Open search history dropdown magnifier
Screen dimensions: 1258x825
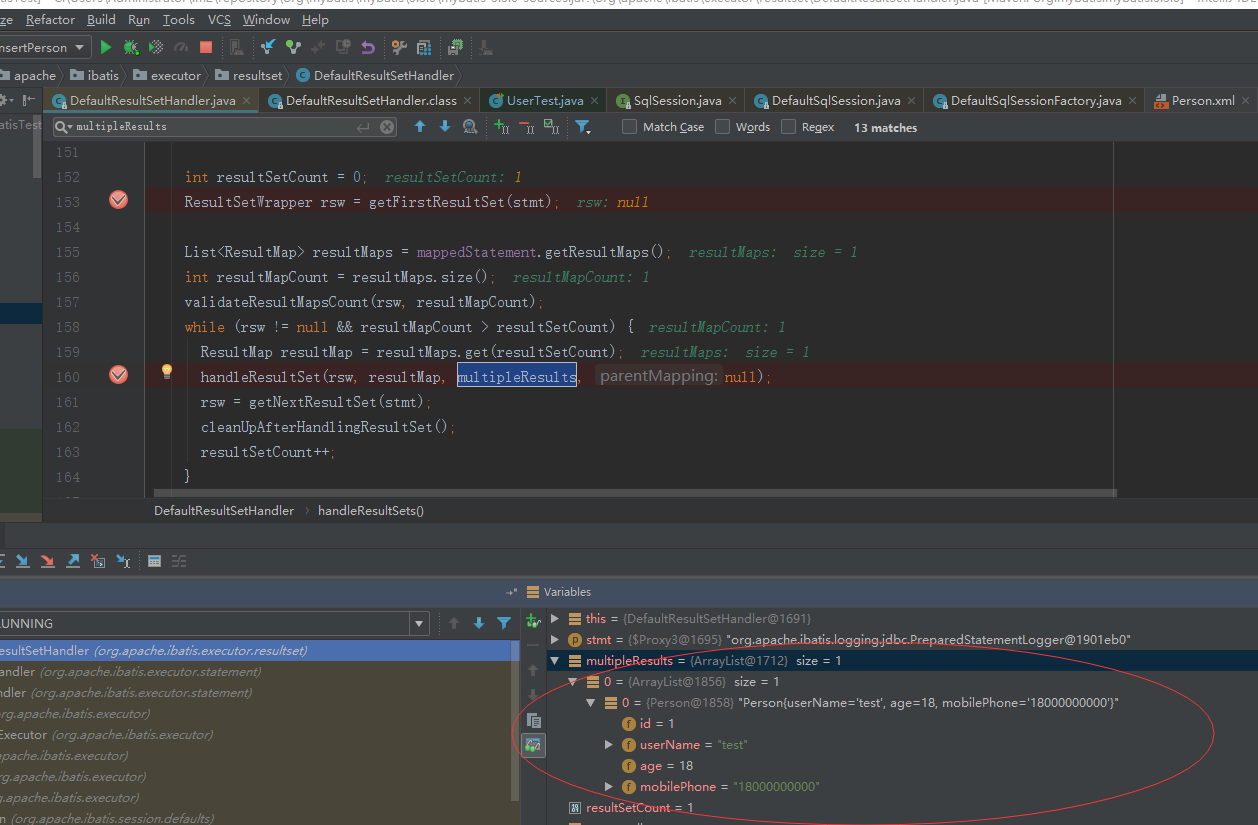coord(63,127)
